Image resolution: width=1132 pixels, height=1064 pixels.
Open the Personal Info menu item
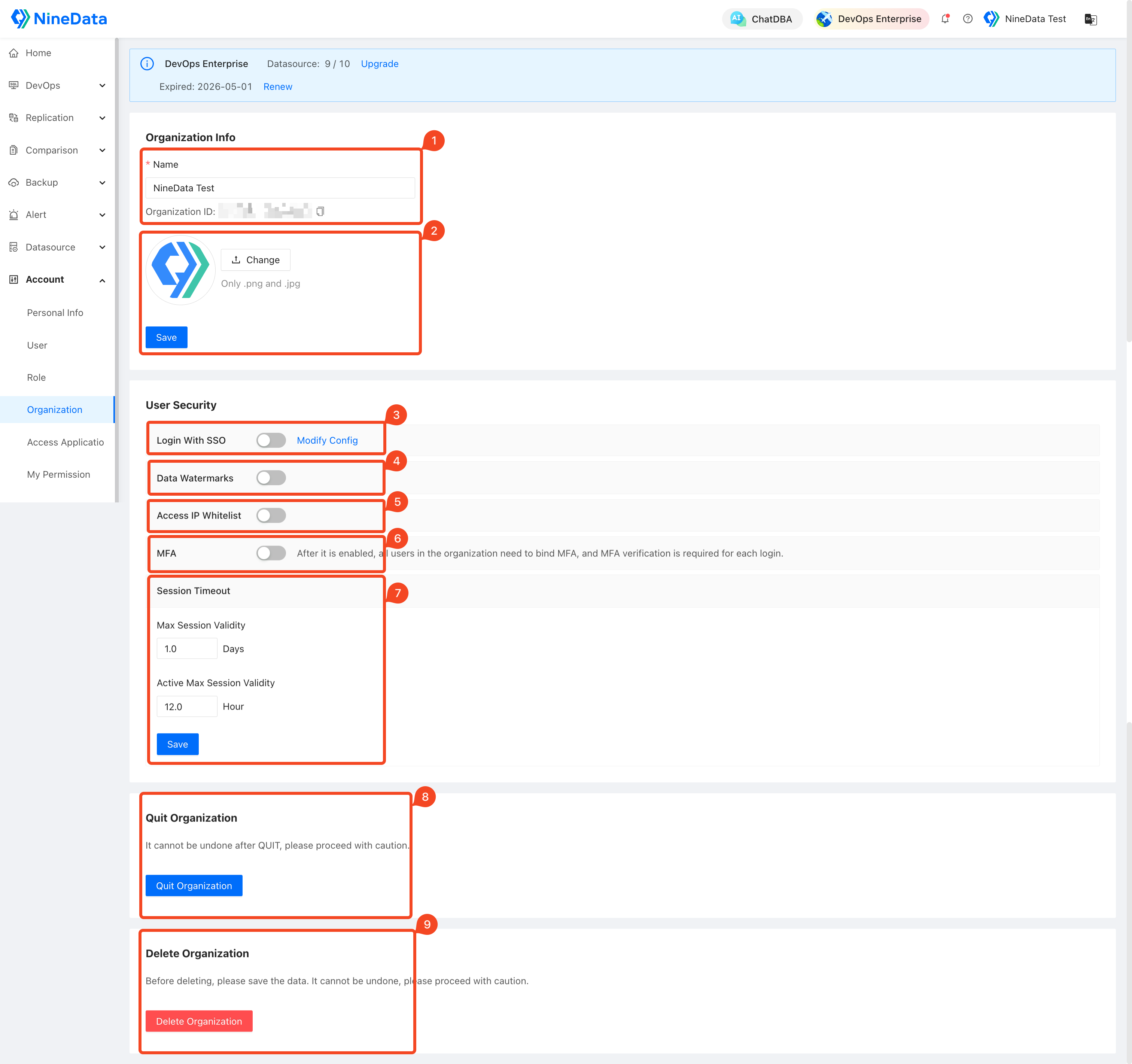coord(55,313)
